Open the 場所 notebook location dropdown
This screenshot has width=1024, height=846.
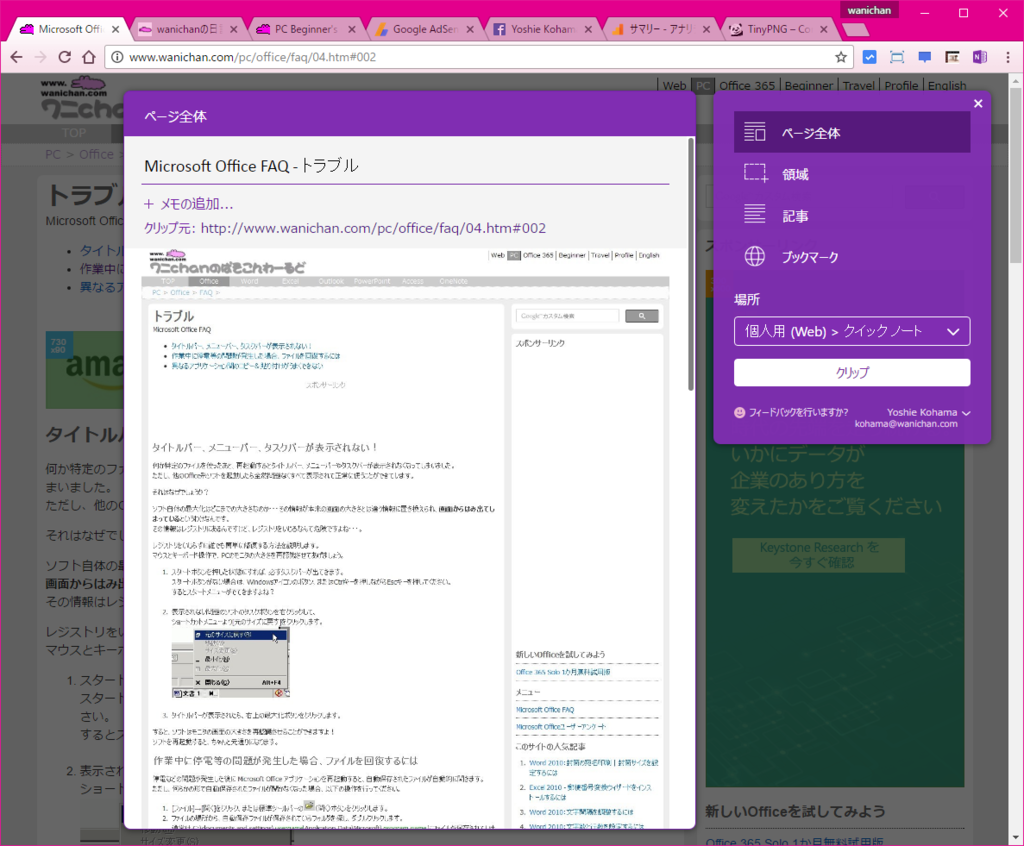(852, 331)
